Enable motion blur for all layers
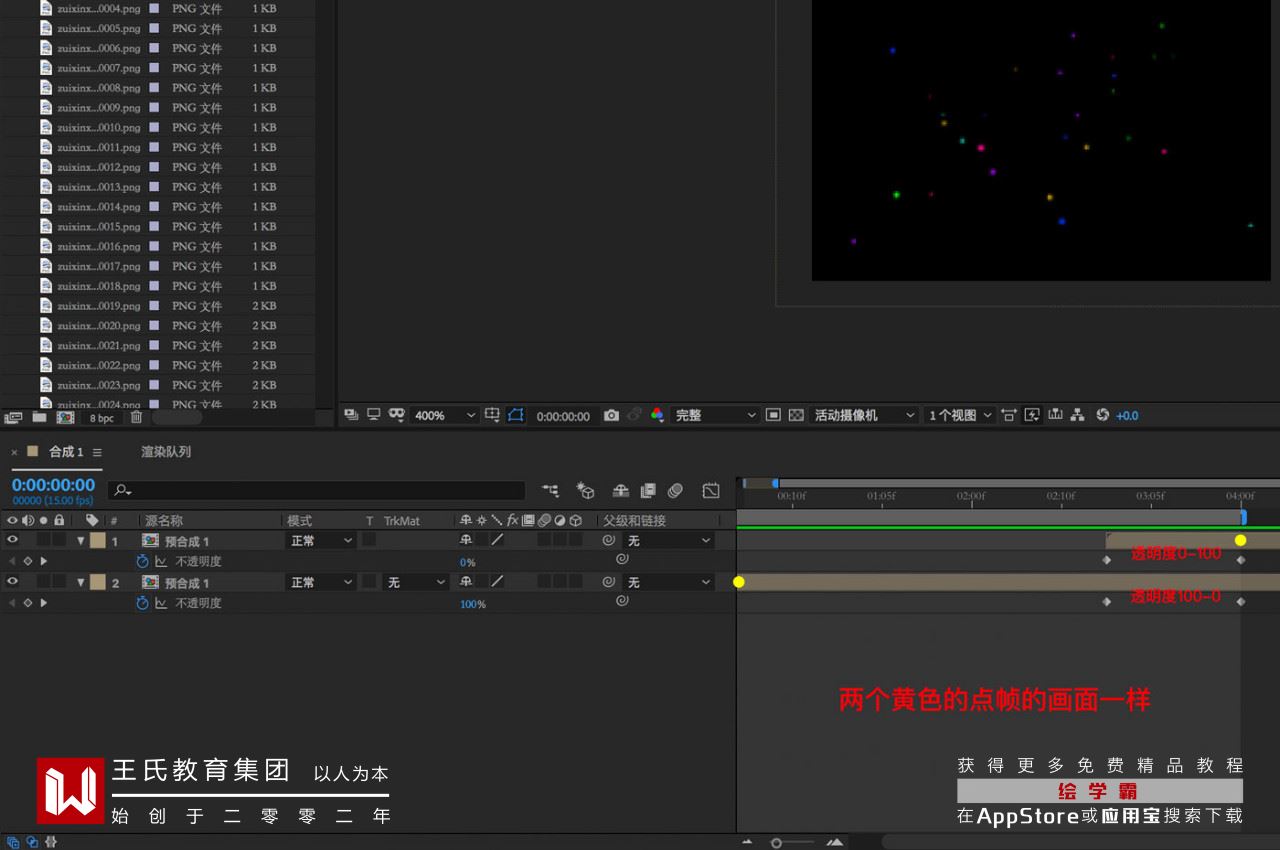 pyautogui.click(x=676, y=490)
